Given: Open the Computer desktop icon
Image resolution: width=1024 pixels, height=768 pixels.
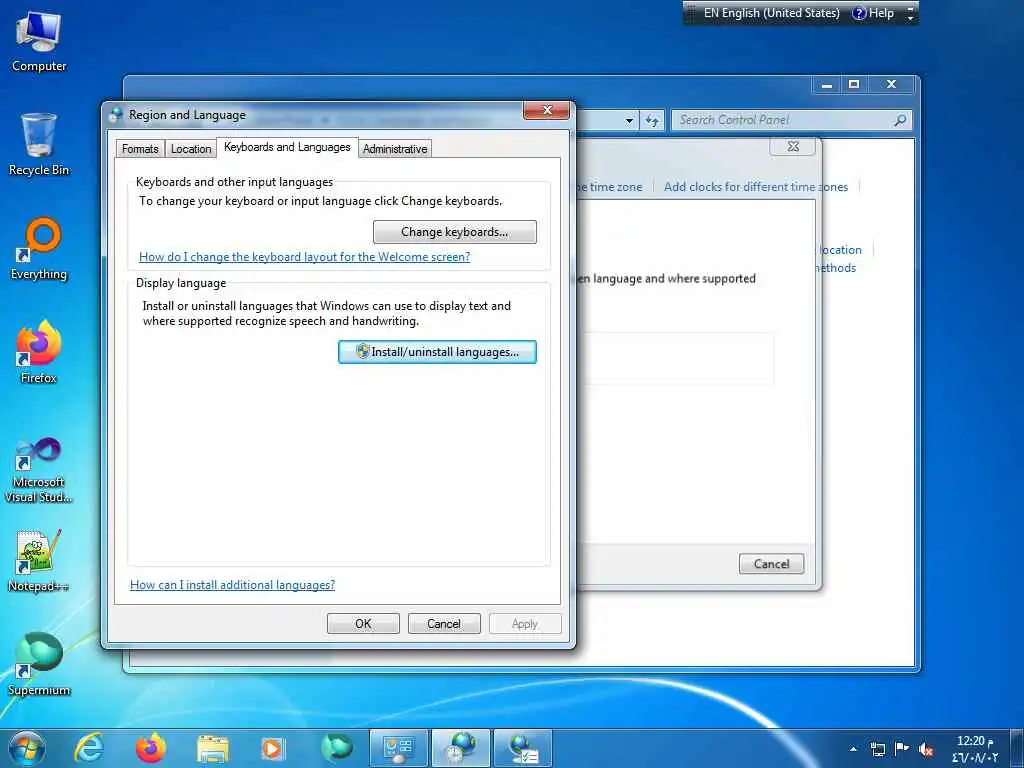Looking at the screenshot, I should coord(39,42).
